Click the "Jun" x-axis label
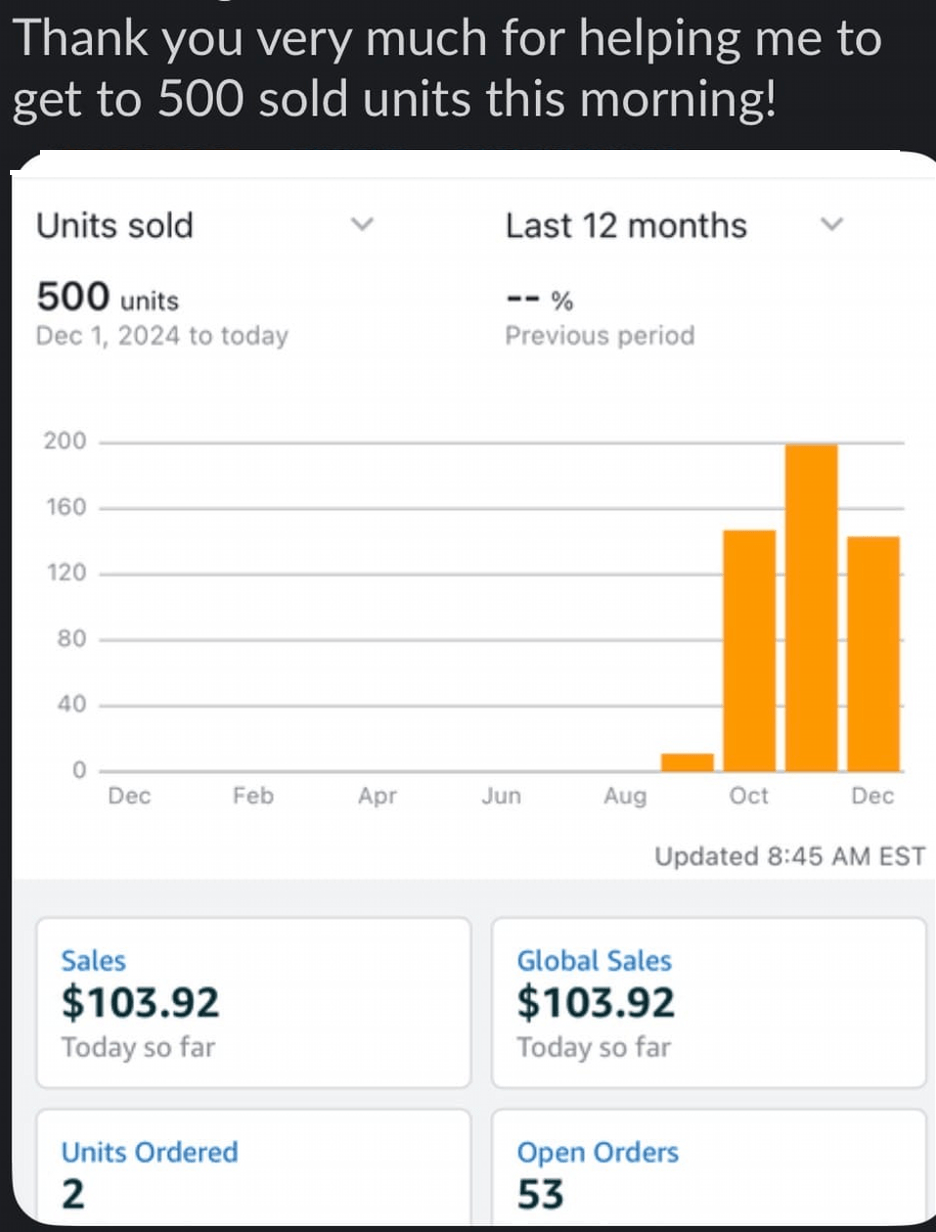The width and height of the screenshot is (936, 1232). tap(501, 796)
